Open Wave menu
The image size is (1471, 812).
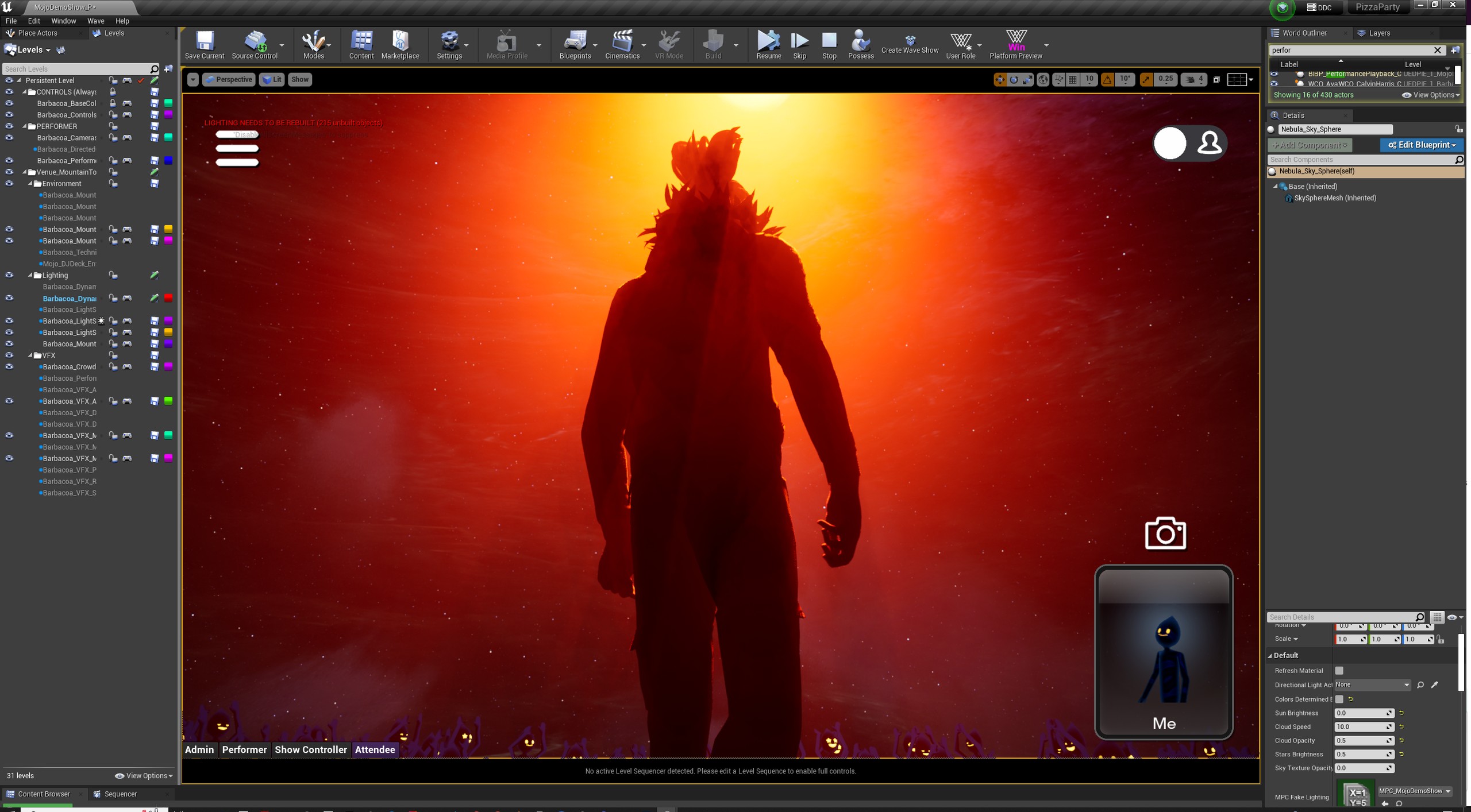pyautogui.click(x=95, y=21)
